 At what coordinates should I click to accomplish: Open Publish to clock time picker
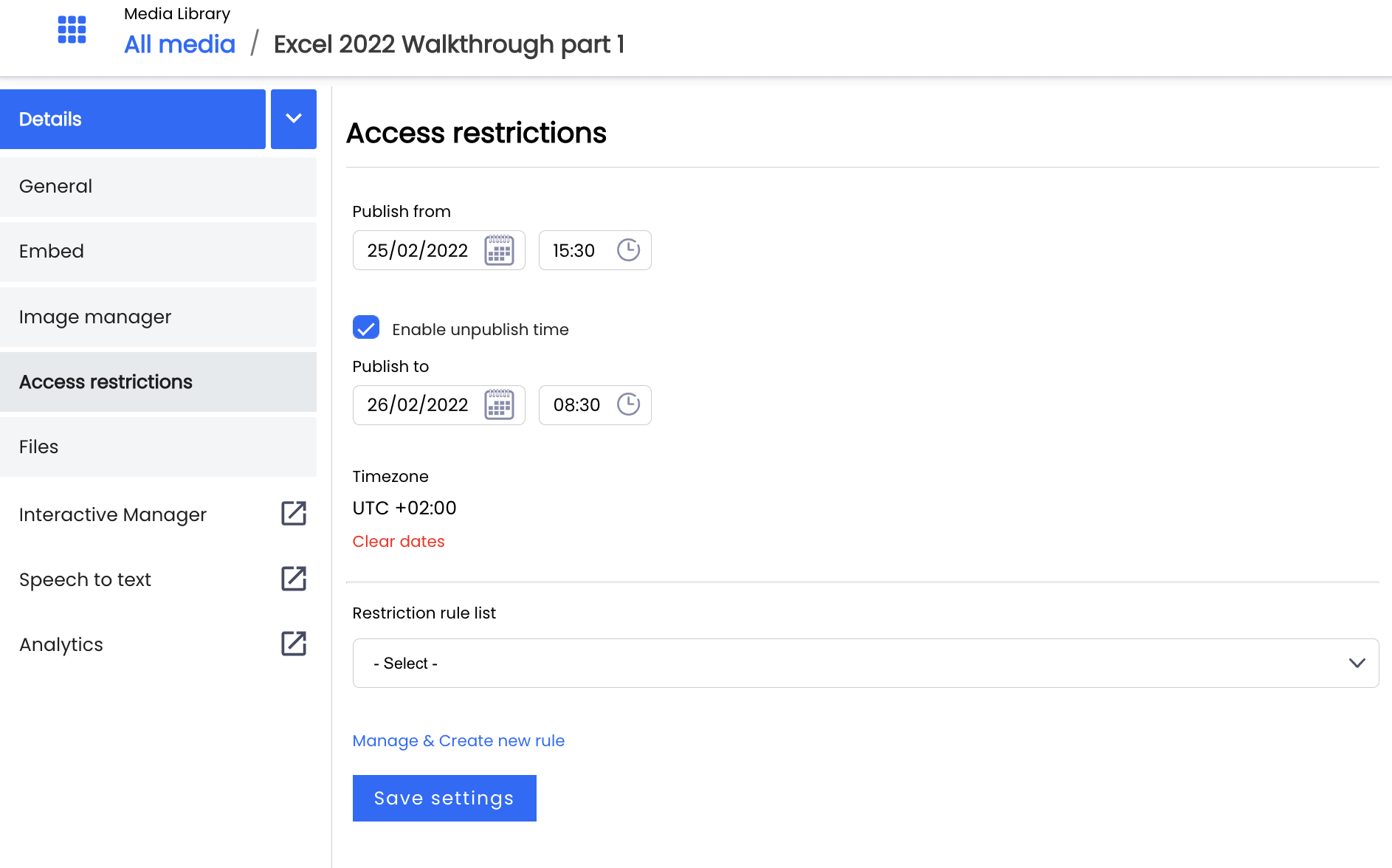click(x=628, y=404)
